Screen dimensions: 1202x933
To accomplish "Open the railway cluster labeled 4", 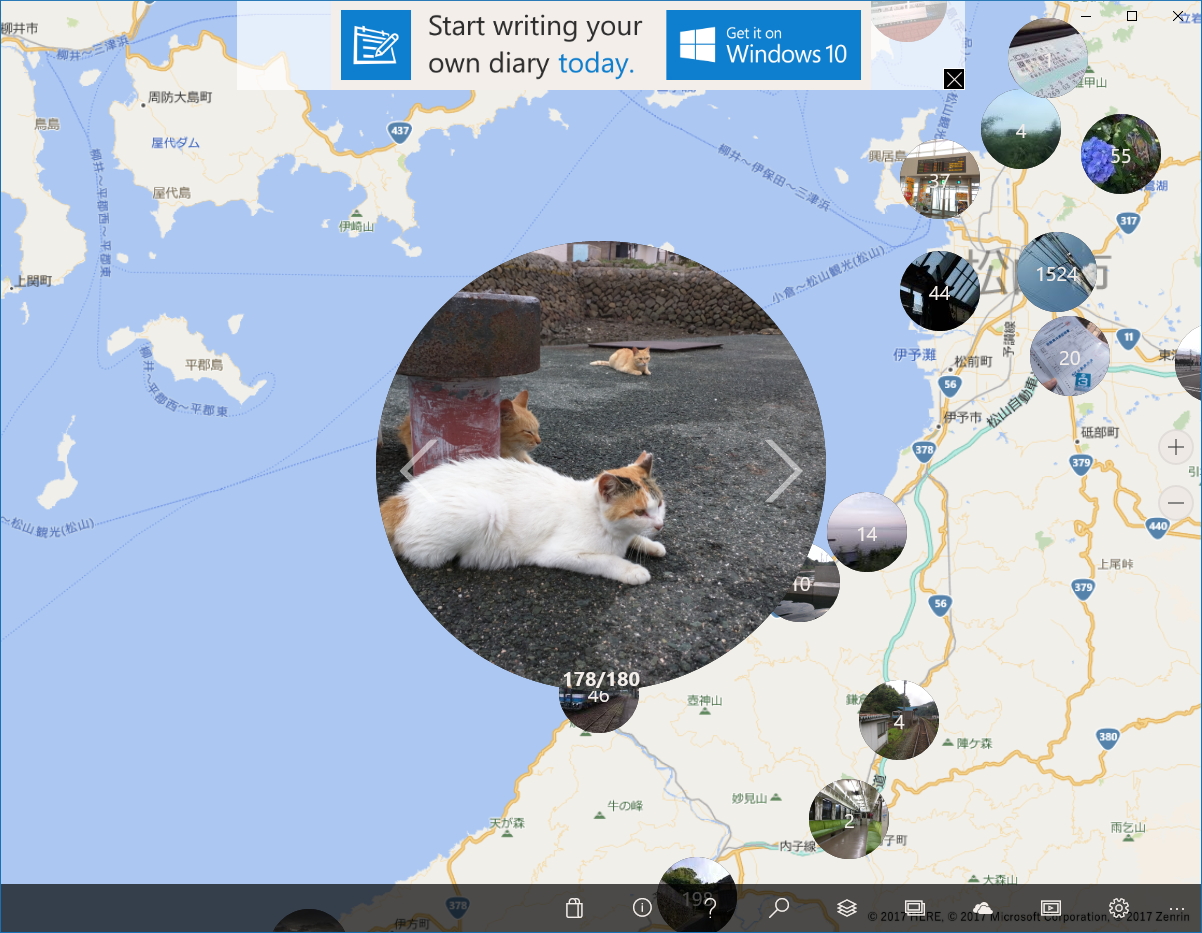I will 898,721.
